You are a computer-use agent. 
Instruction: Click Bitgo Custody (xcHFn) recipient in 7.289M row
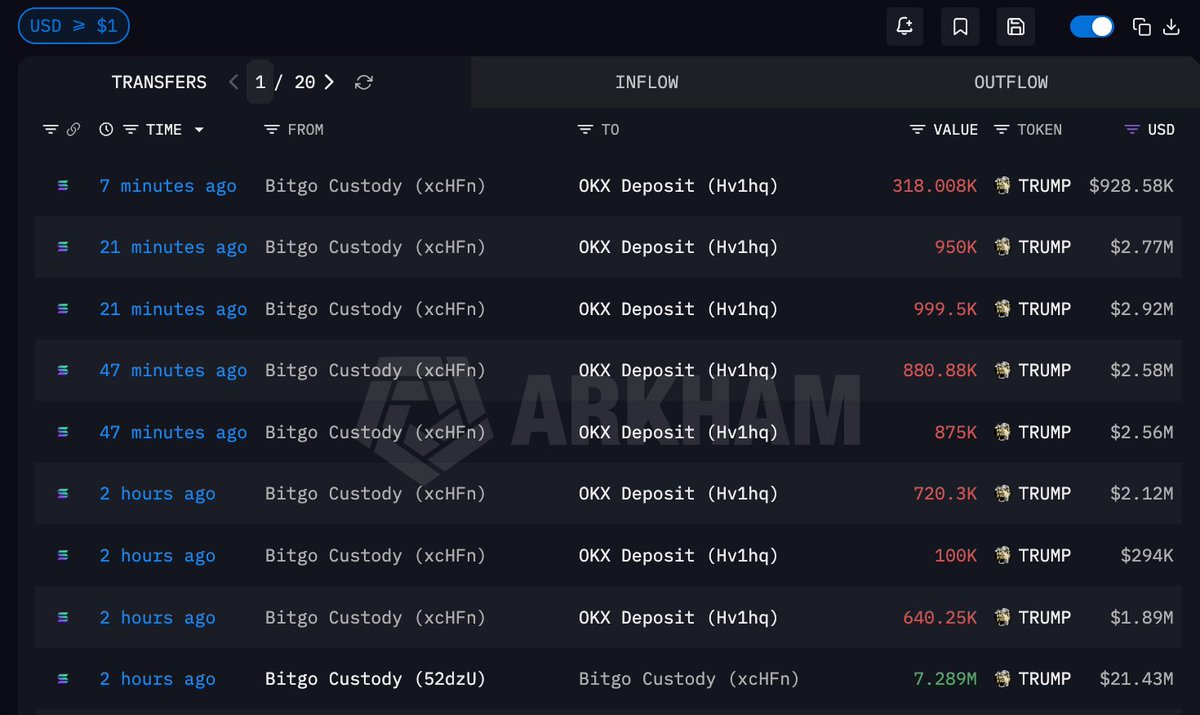(689, 679)
